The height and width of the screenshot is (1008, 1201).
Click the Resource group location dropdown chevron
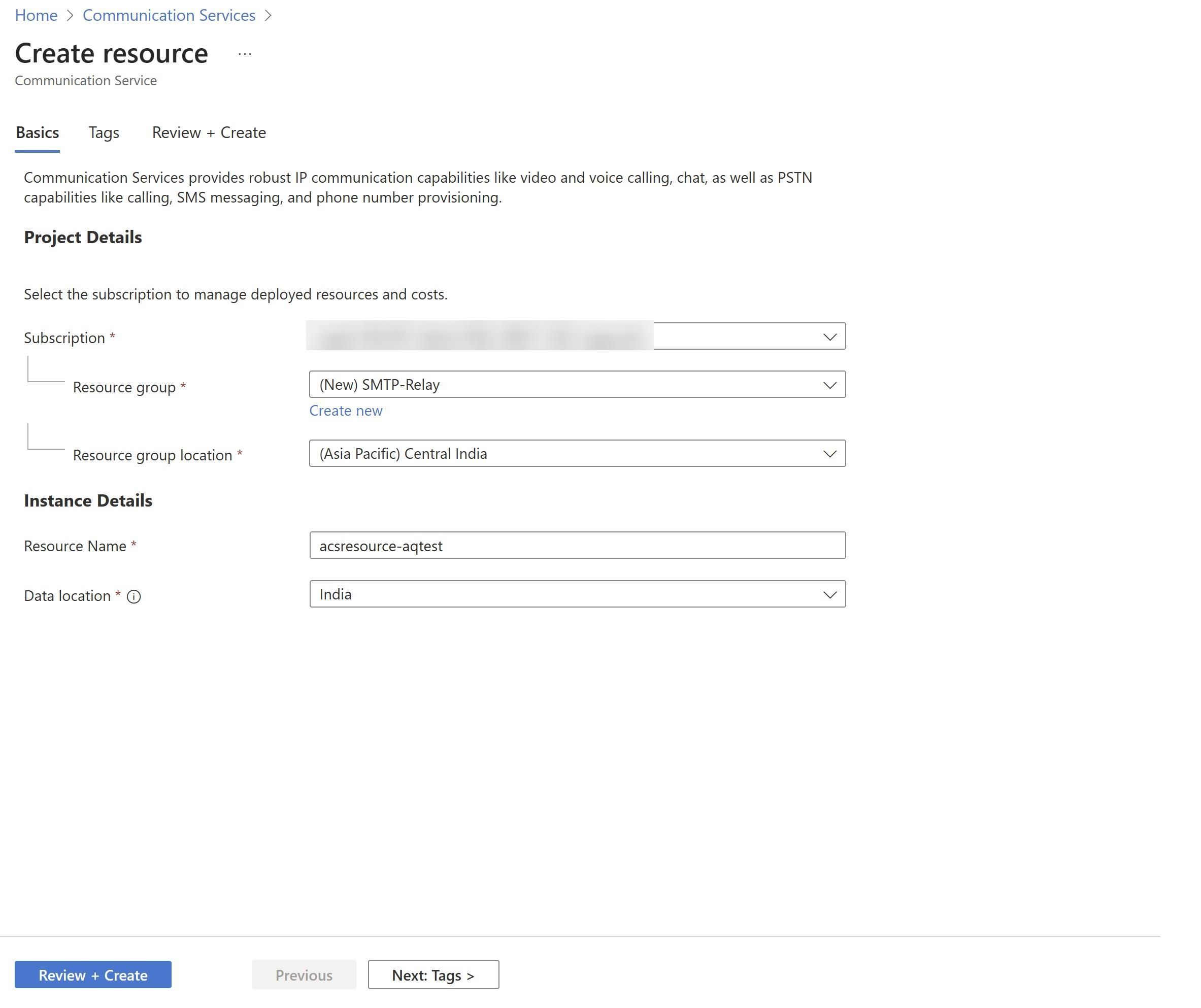pos(830,454)
